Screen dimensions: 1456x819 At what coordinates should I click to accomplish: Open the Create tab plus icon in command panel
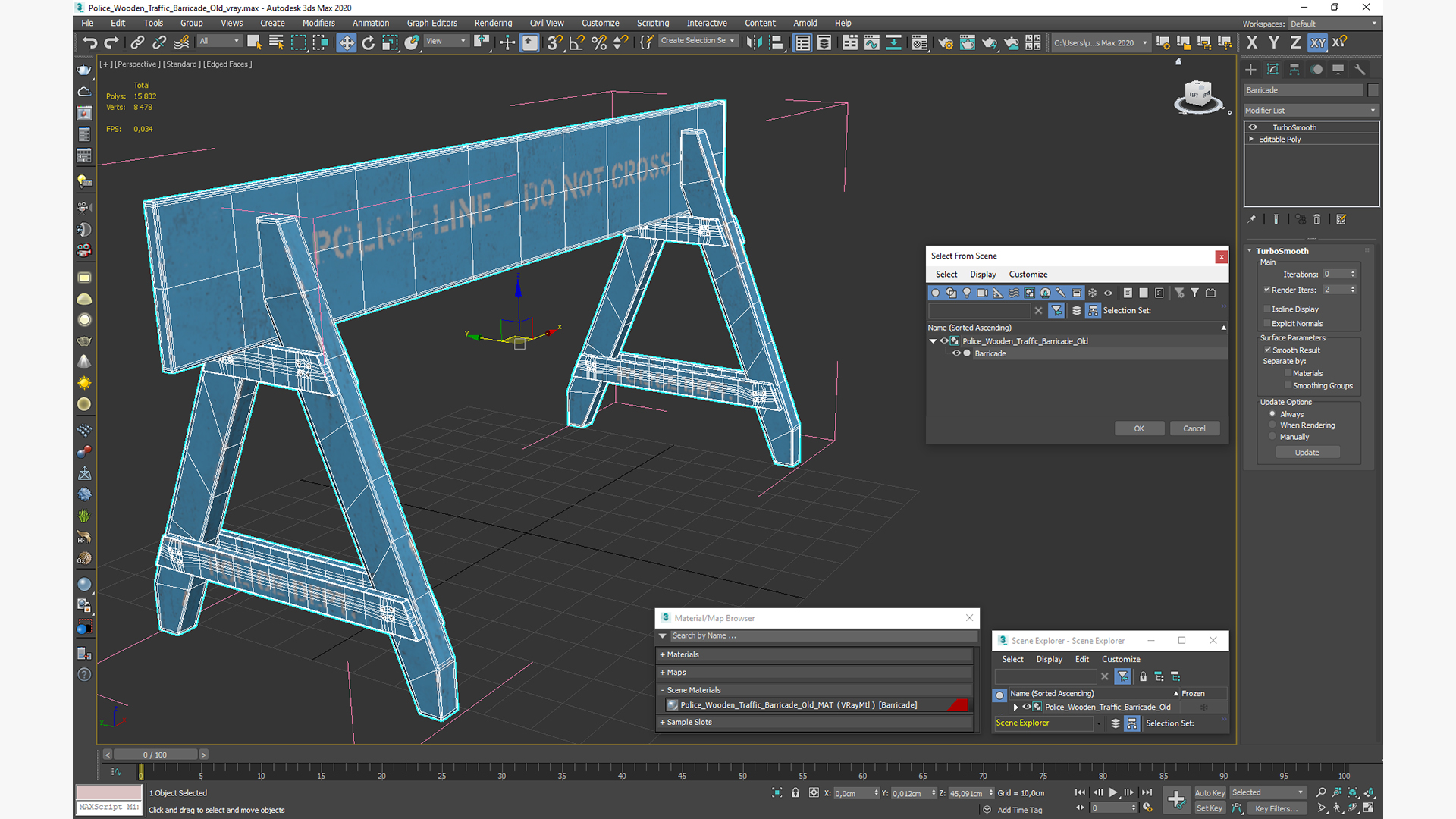click(1250, 69)
